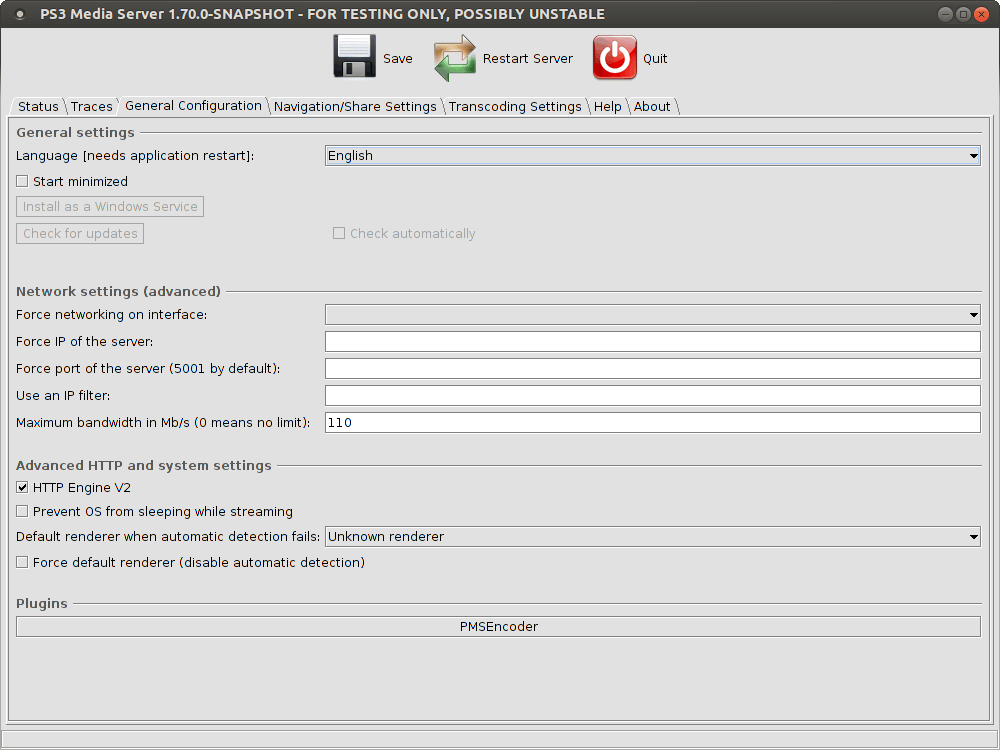Switch to the Status tab
1000x750 pixels.
[x=37, y=106]
